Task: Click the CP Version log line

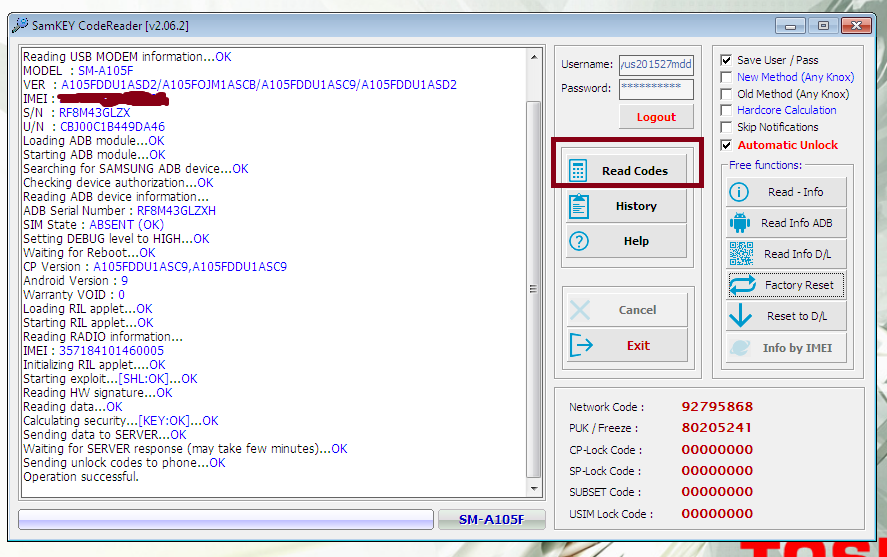Action: (x=155, y=267)
